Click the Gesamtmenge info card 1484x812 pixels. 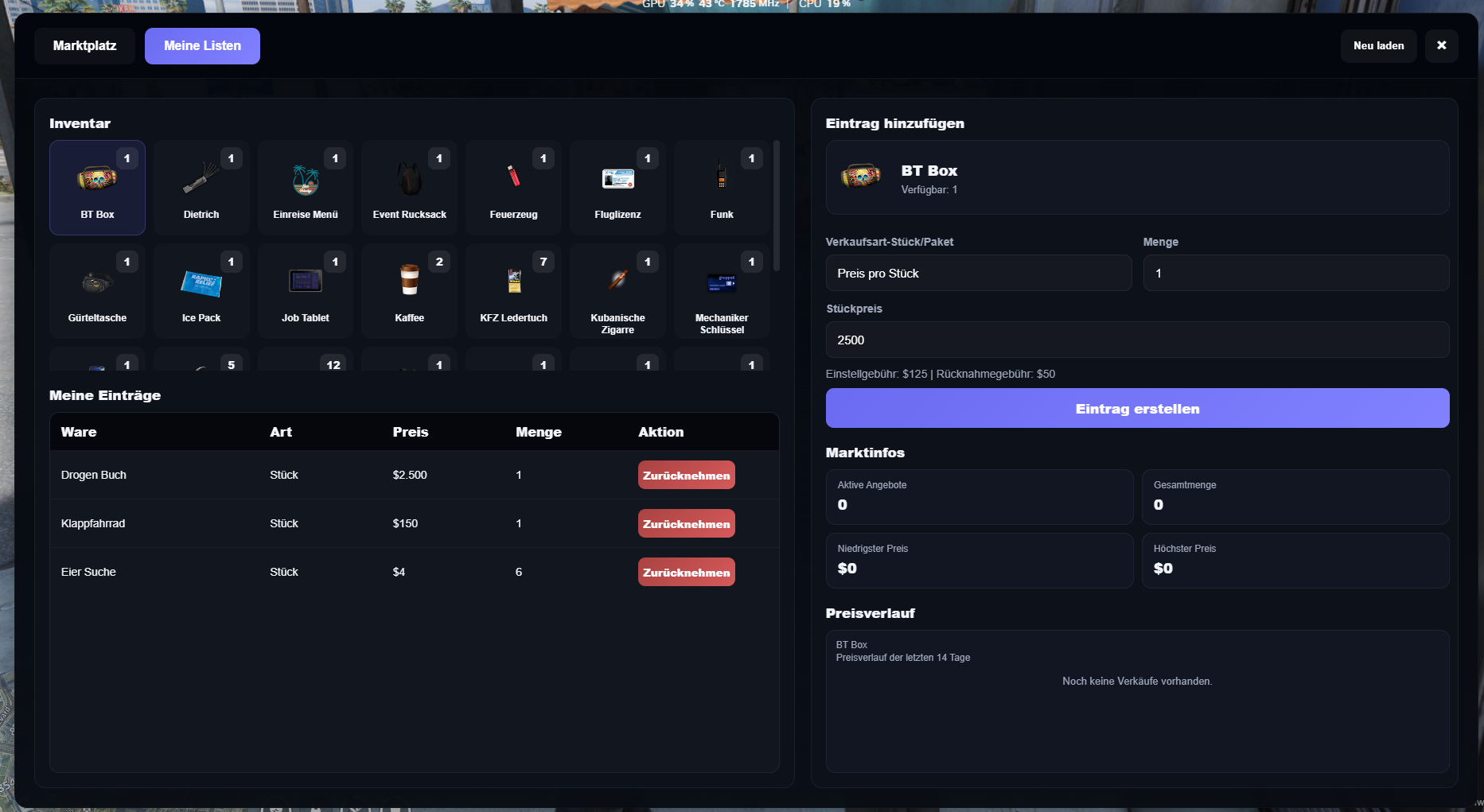1295,496
